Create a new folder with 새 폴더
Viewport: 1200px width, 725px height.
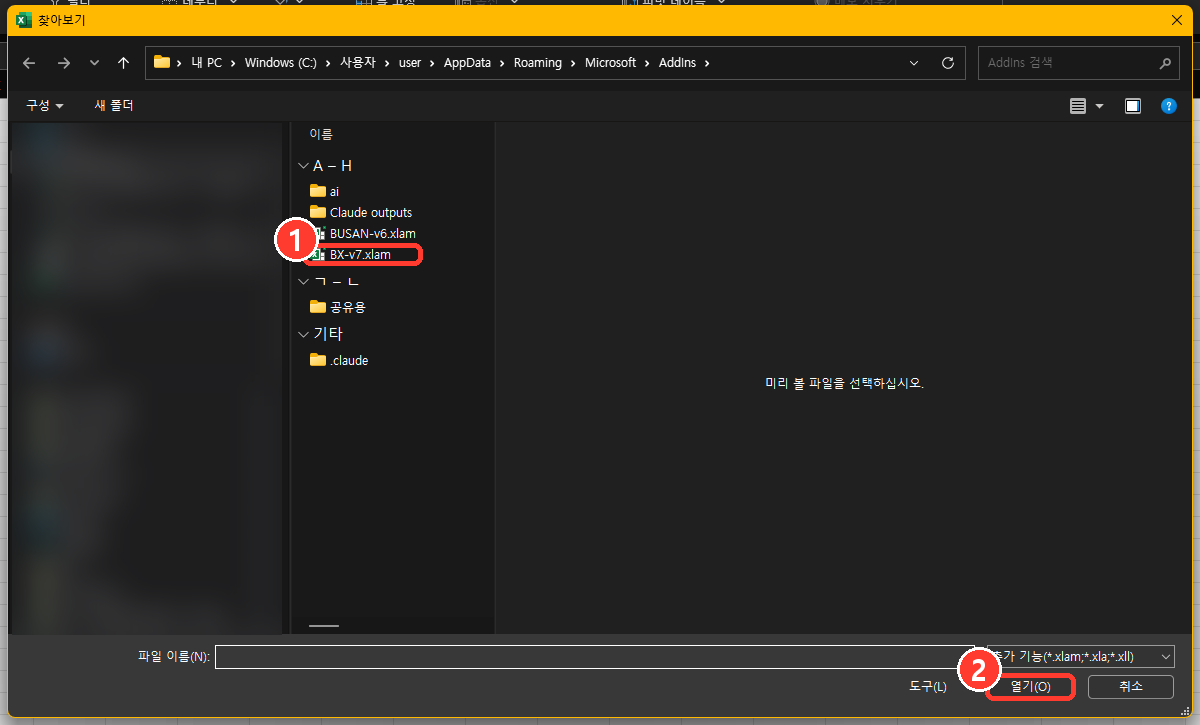[114, 105]
